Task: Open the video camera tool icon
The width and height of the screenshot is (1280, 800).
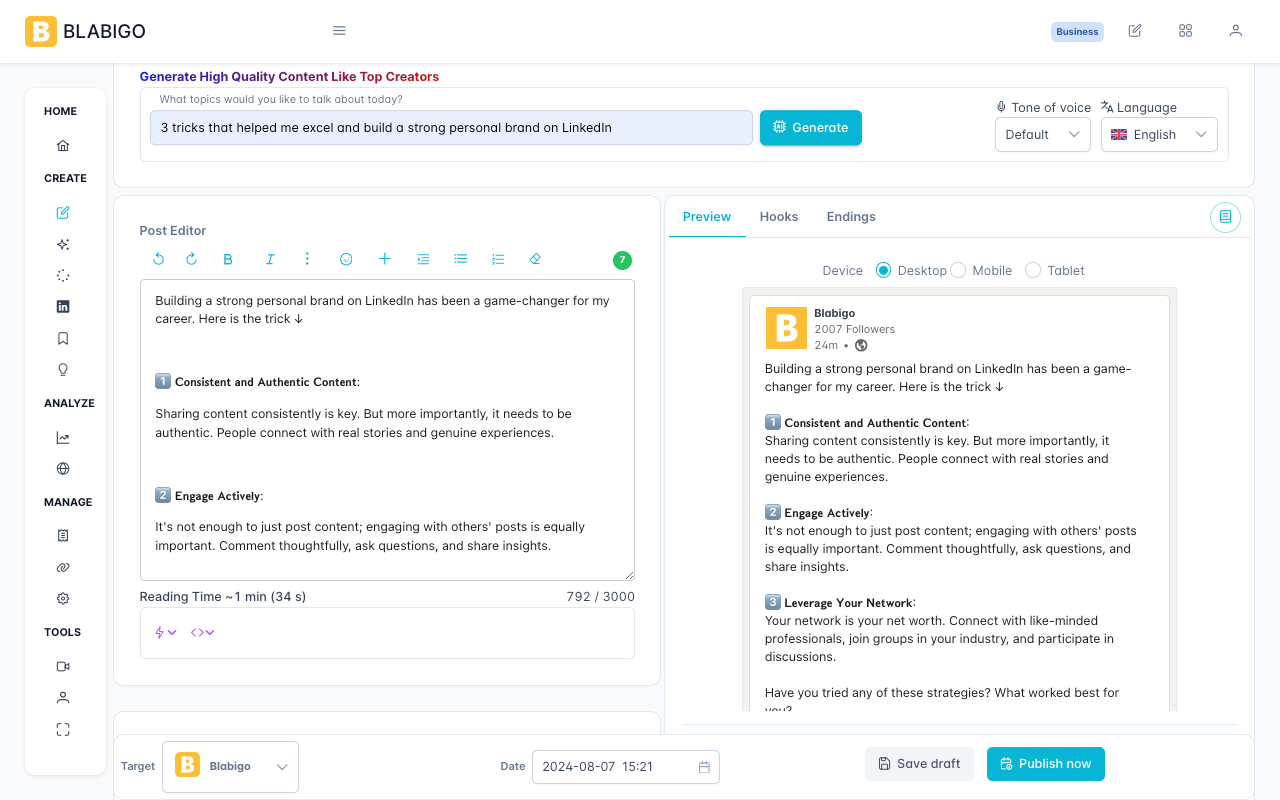Action: point(63,666)
